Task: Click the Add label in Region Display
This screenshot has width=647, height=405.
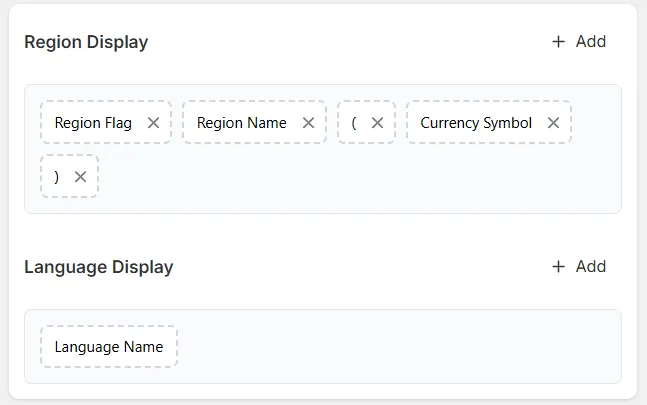Action: click(591, 41)
